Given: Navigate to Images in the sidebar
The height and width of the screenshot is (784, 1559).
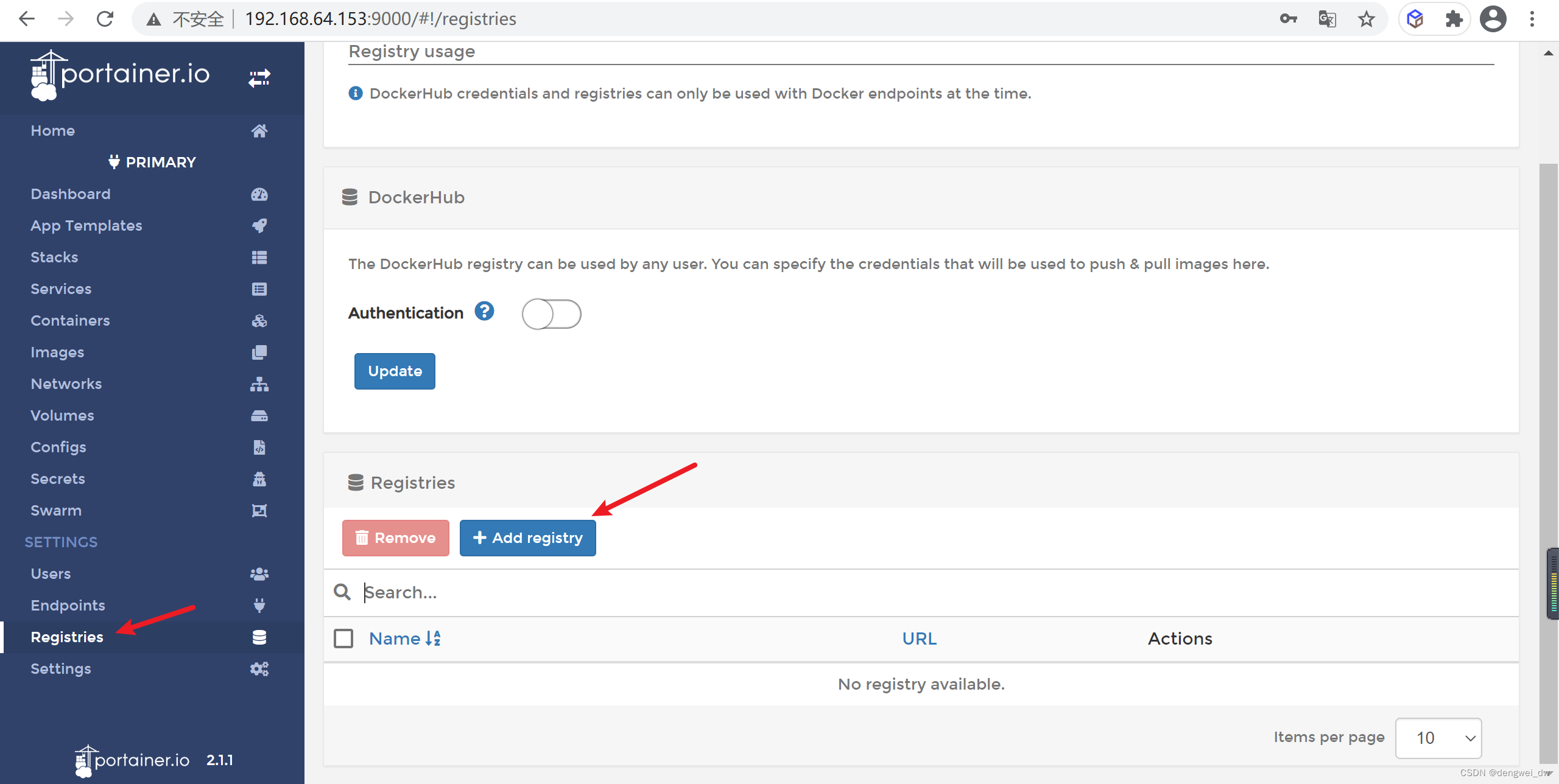Looking at the screenshot, I should click(x=57, y=352).
